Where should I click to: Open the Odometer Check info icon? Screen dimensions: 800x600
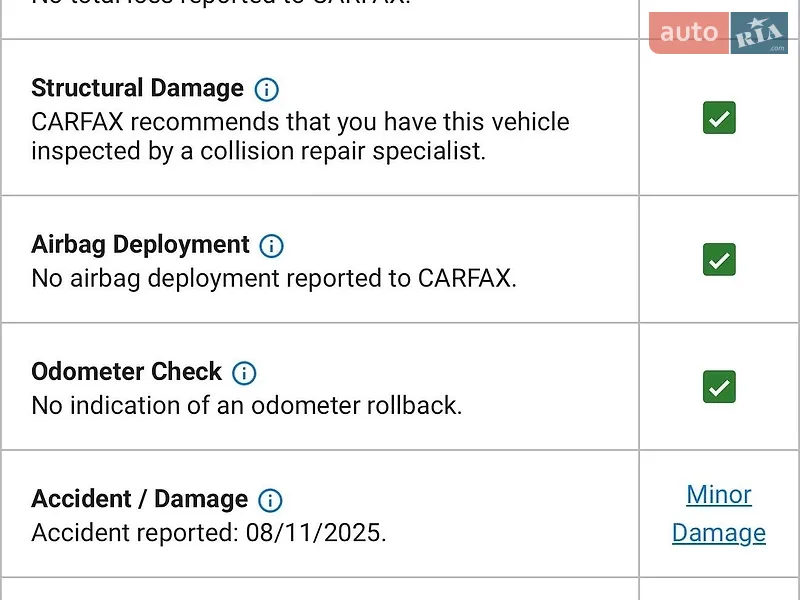coord(244,373)
